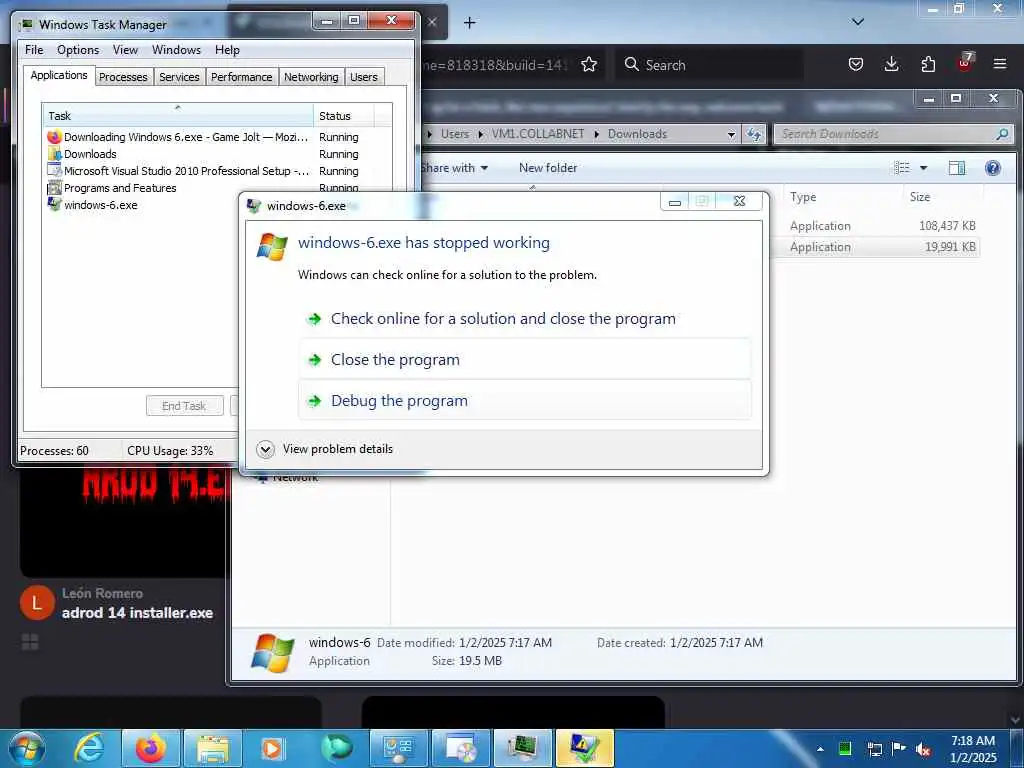Open Windows Explorer taskbar button
The height and width of the screenshot is (768, 1024).
[213, 748]
